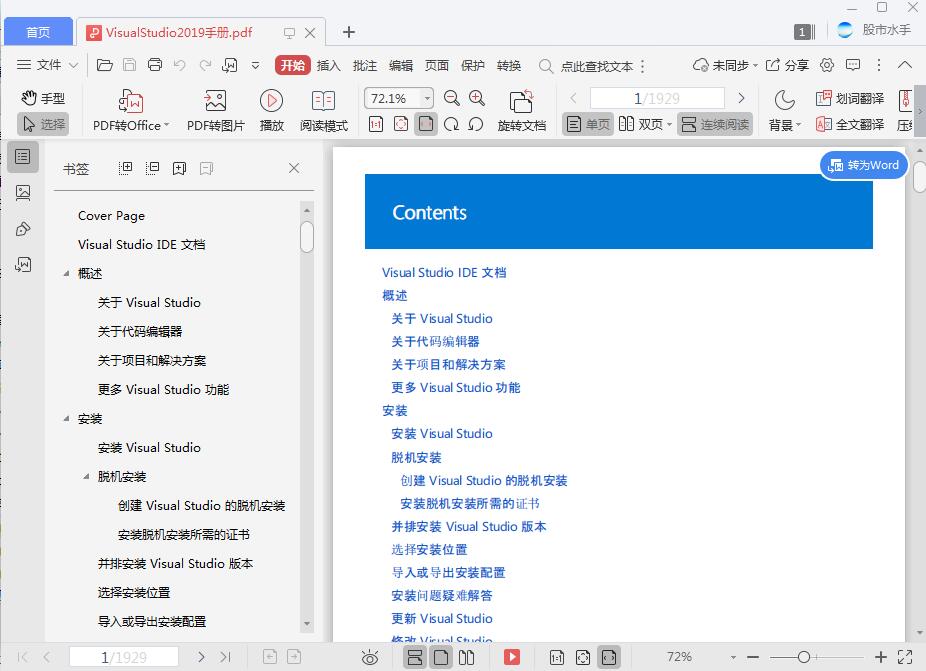Expand all bookmarks icon
The height and width of the screenshot is (671, 926).
(125, 168)
